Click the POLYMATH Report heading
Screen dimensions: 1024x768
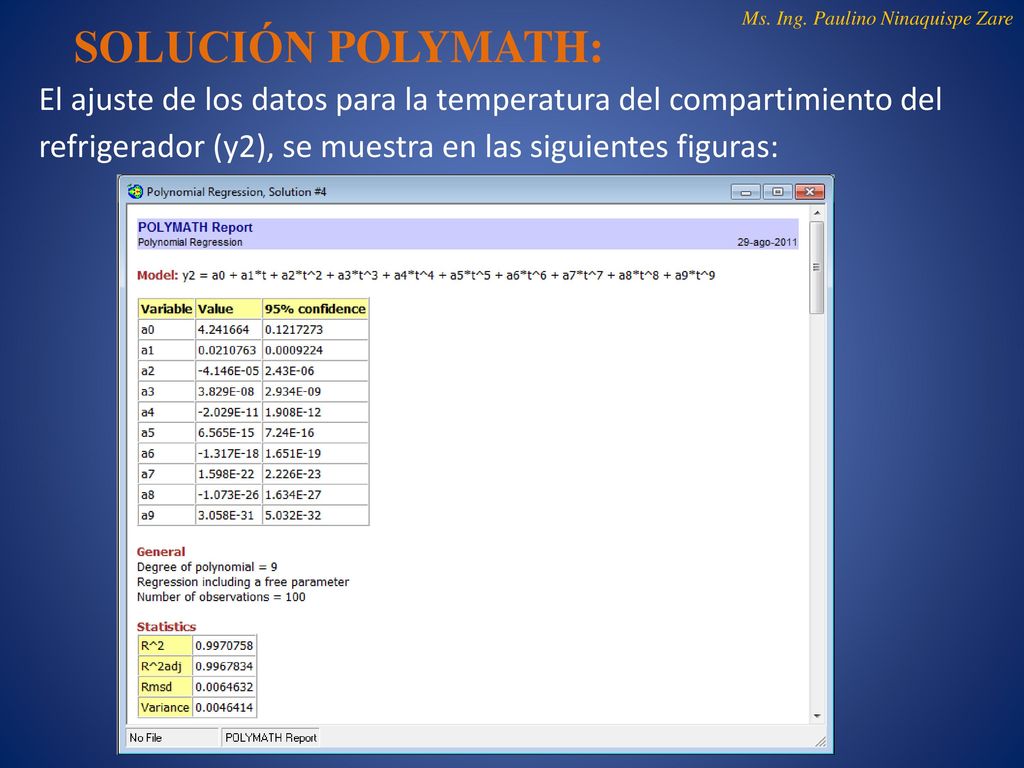[x=195, y=227]
